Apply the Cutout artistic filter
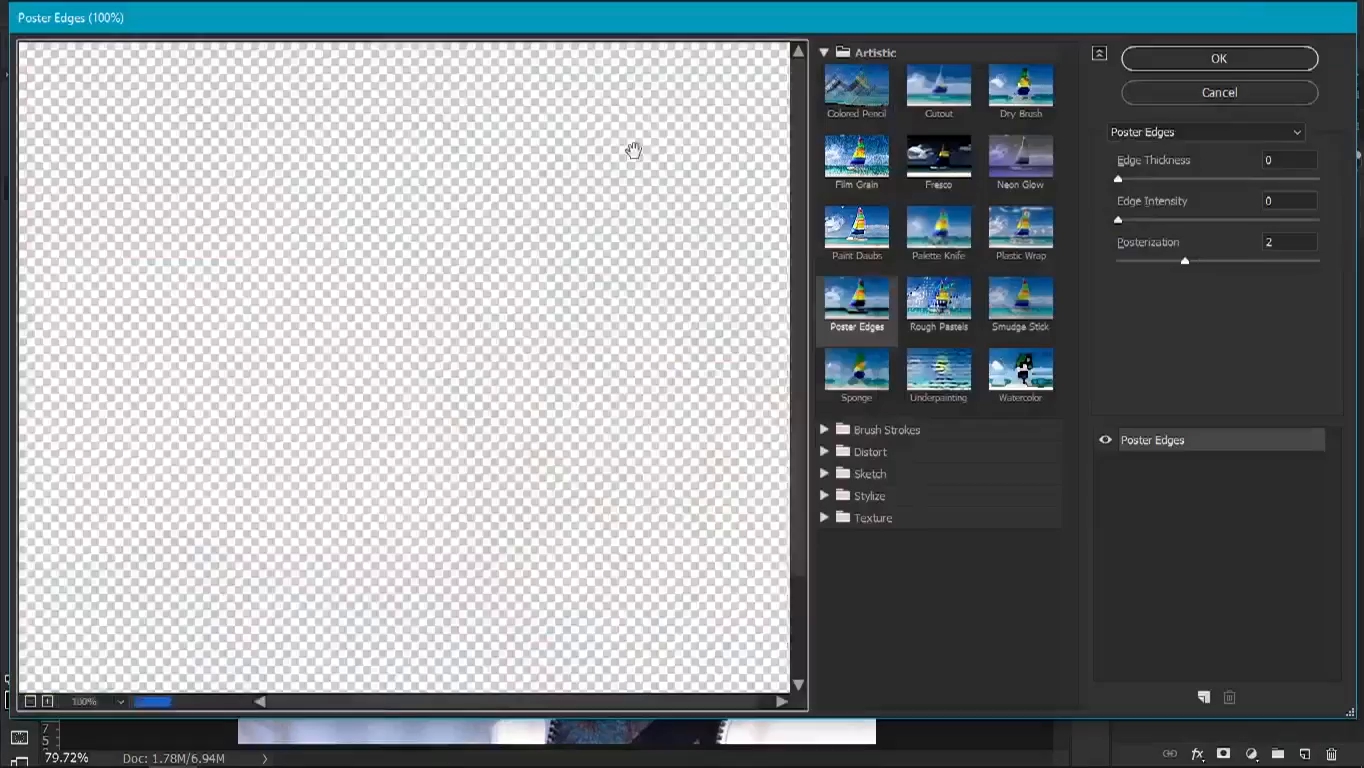The width and height of the screenshot is (1364, 768). point(938,86)
